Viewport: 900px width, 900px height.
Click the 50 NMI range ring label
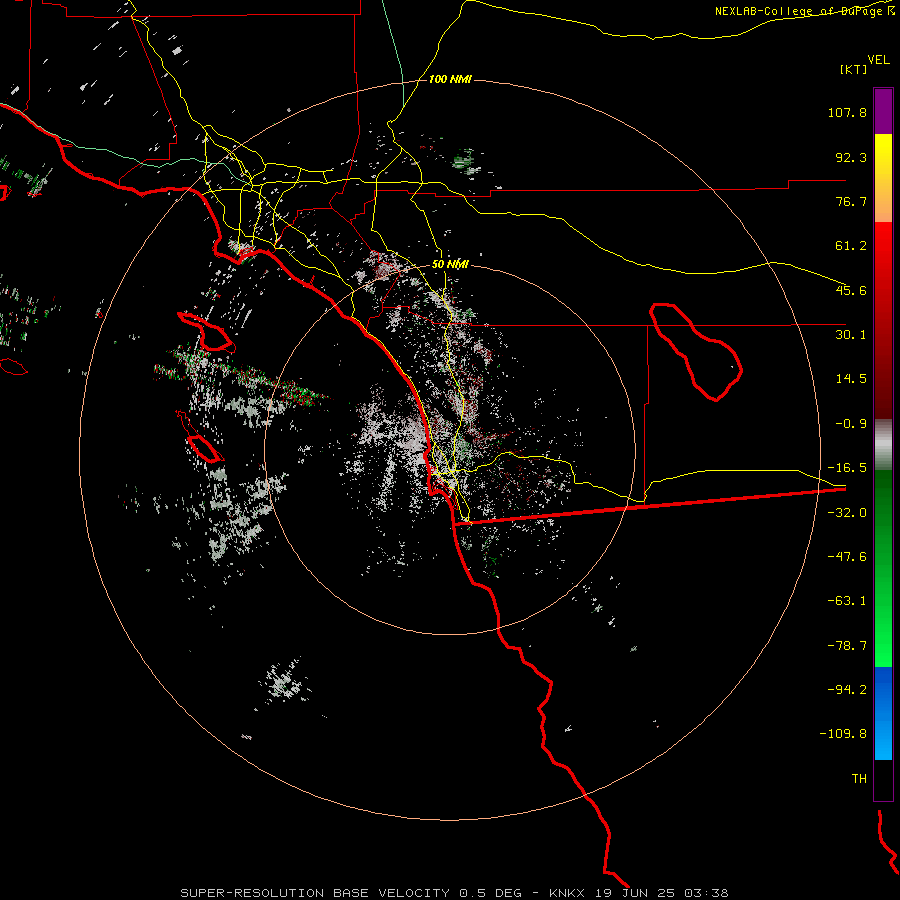click(450, 265)
